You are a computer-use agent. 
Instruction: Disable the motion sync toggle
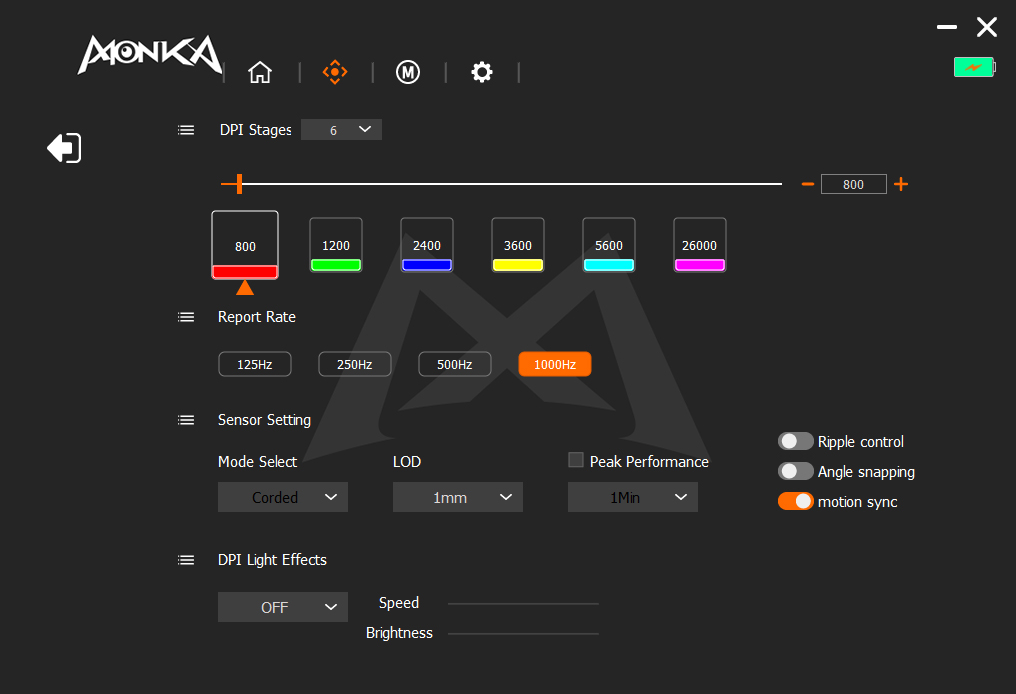click(x=796, y=501)
